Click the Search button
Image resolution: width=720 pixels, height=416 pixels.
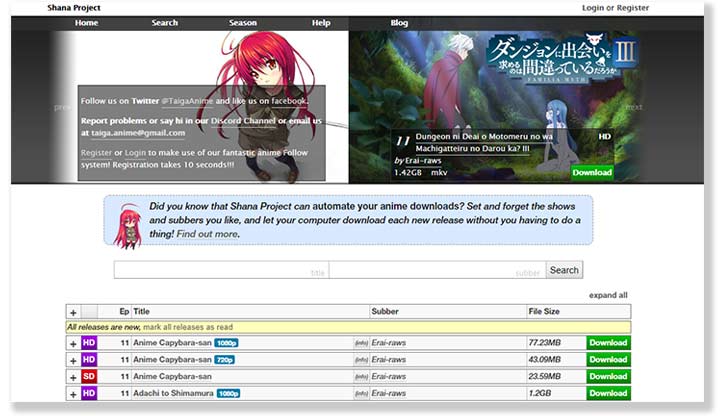pos(564,270)
